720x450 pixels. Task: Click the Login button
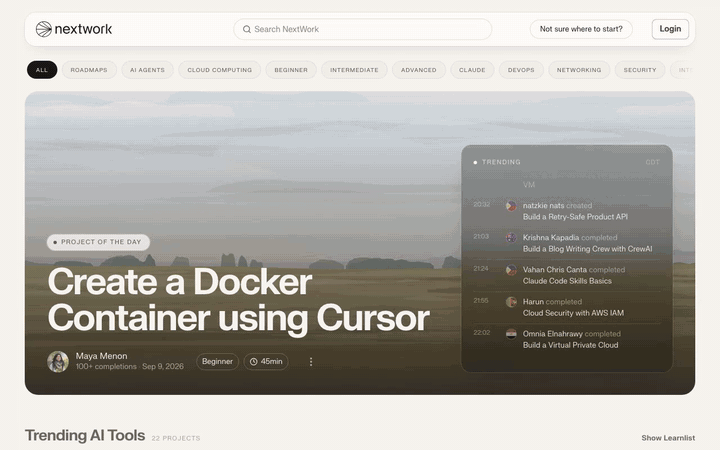click(x=670, y=29)
